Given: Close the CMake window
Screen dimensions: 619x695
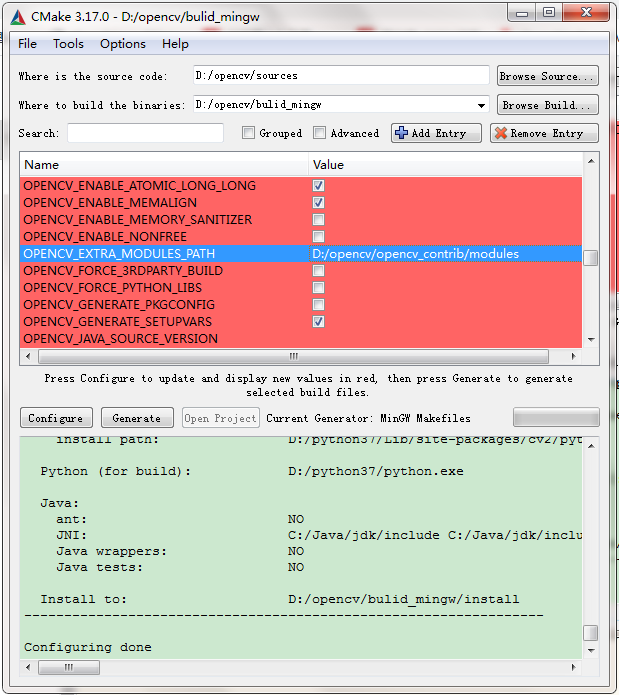Looking at the screenshot, I should coord(586,12).
